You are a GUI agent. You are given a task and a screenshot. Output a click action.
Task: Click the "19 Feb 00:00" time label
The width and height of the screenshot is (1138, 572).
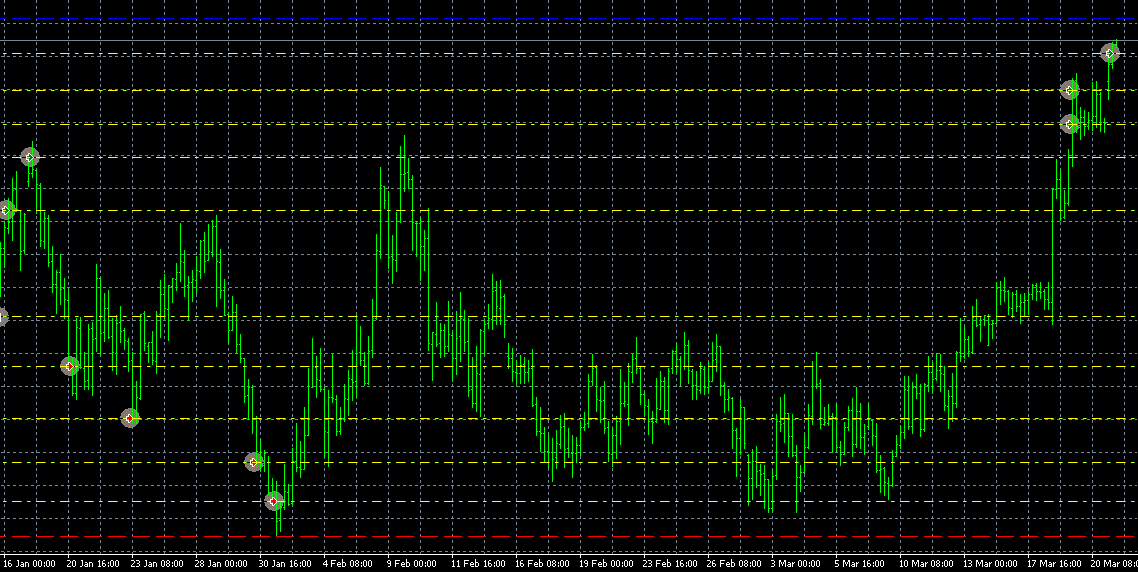point(606,564)
